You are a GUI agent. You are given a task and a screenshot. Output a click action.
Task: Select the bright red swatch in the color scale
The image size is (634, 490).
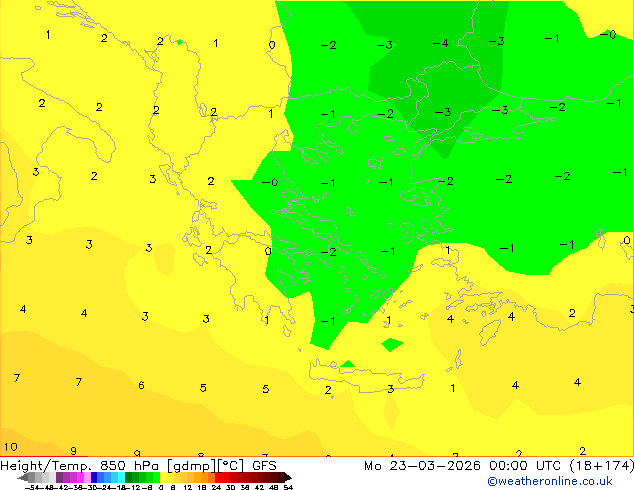[x=218, y=477]
